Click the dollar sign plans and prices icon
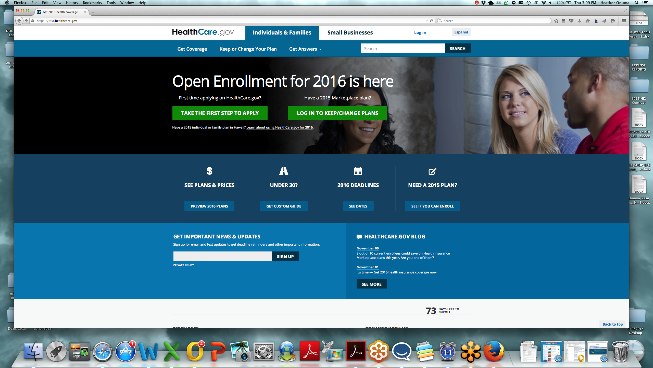 tap(209, 171)
